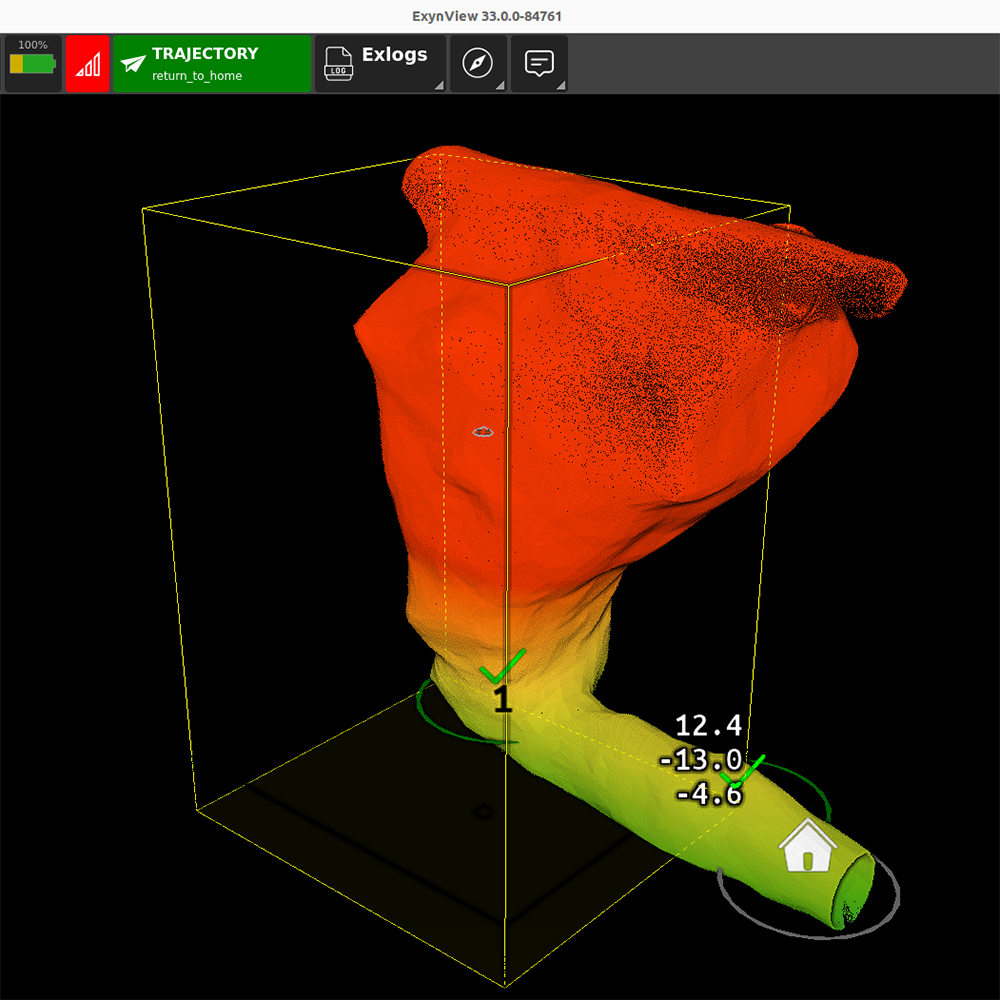
Task: Expand the Exlogs button corner arrow
Action: click(439, 87)
